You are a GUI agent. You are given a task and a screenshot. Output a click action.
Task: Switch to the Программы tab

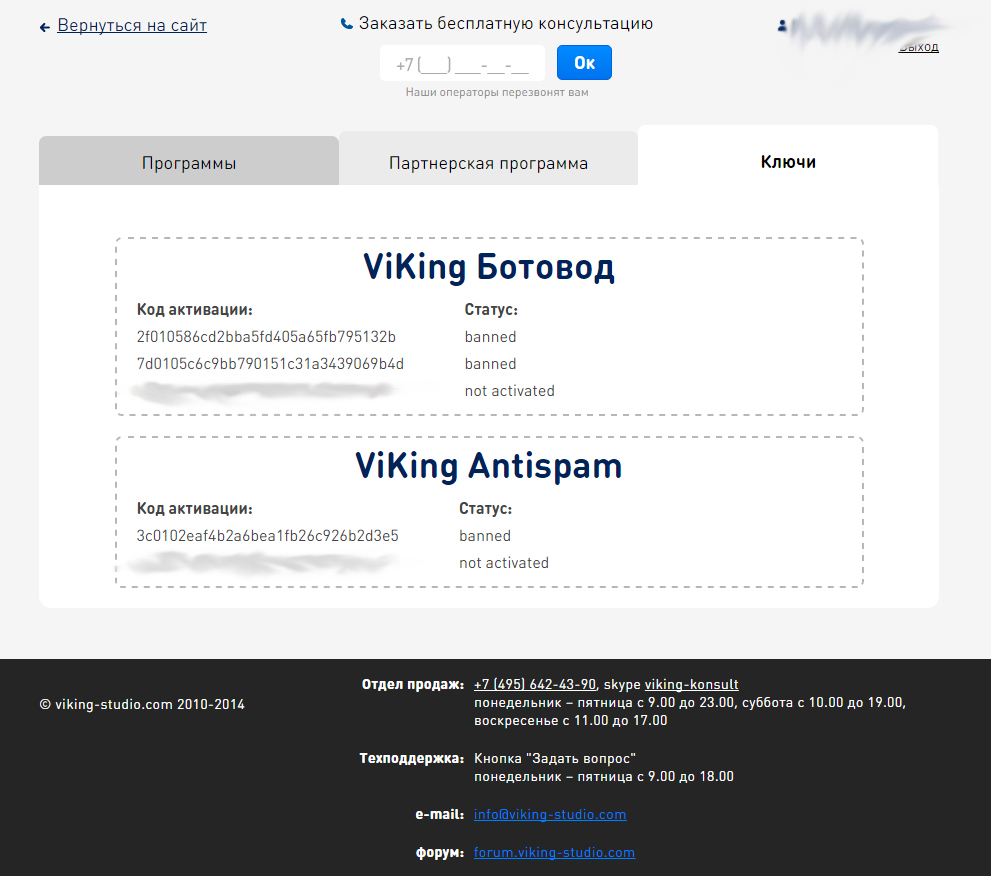(189, 161)
